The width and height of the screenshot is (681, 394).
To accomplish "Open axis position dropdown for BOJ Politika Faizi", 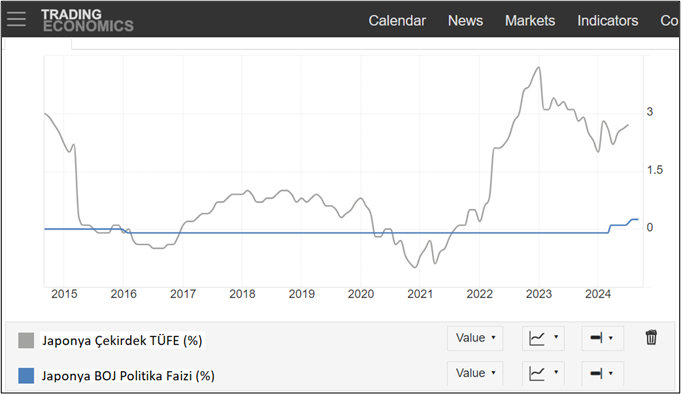I will coord(602,373).
